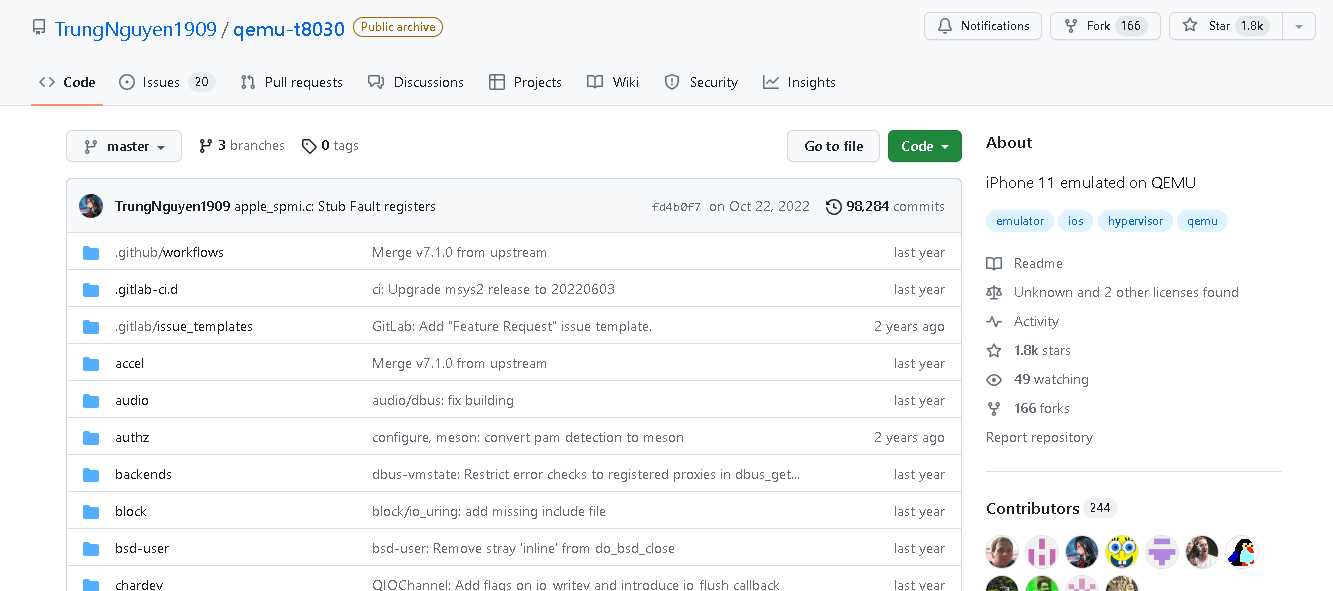
Task: Expand the master branch dropdown
Action: [x=124, y=146]
